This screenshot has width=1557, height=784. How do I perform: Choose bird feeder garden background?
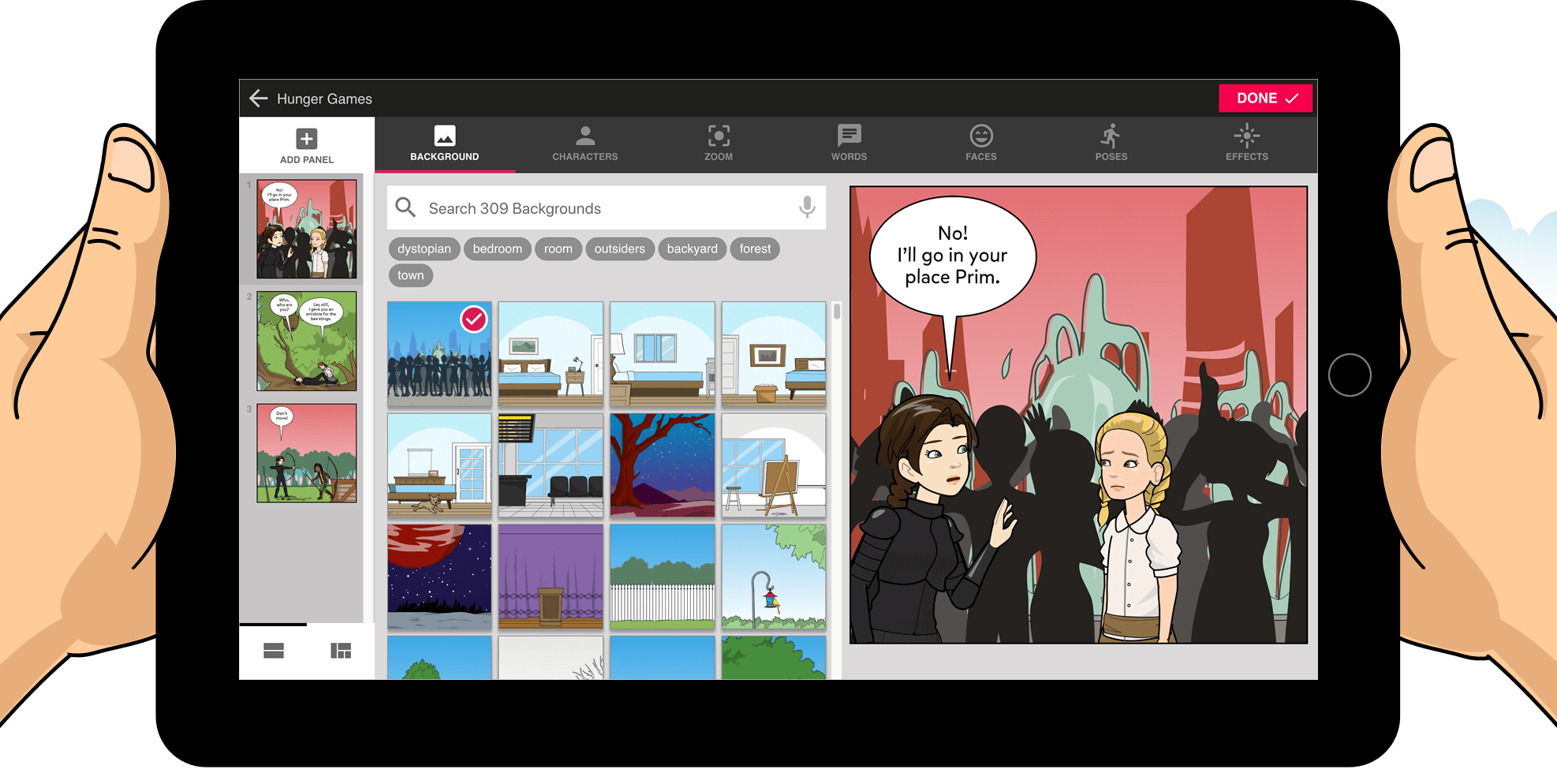(774, 577)
